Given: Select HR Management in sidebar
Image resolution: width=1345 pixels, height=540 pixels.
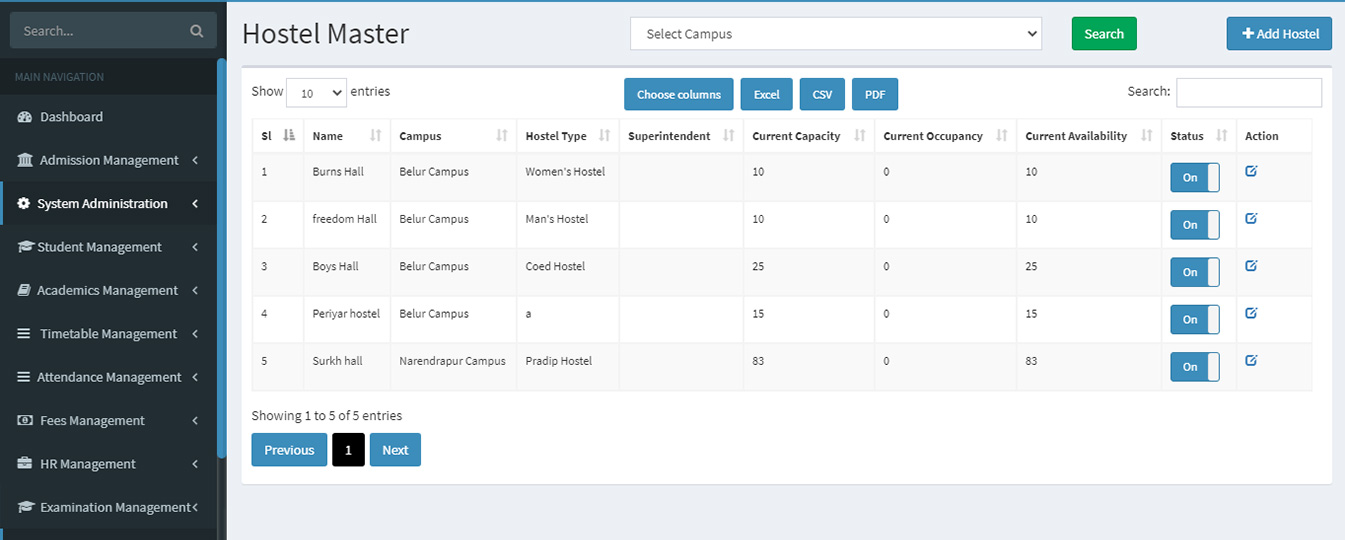Looking at the screenshot, I should (x=88, y=464).
